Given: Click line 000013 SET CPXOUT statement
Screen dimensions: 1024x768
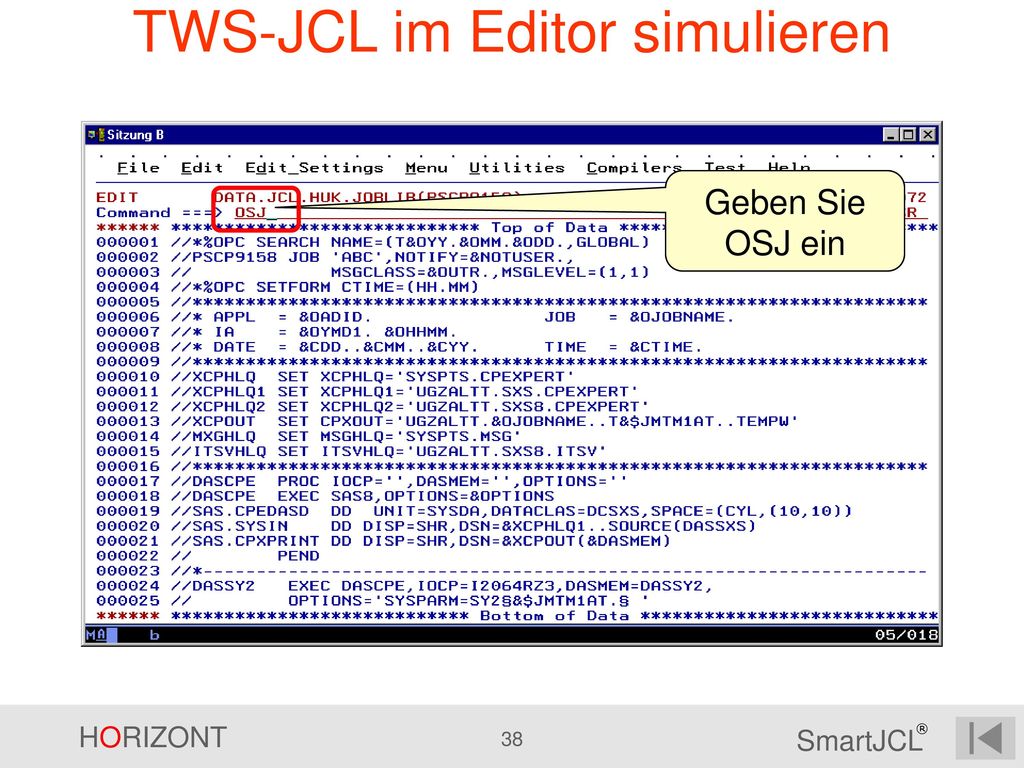Looking at the screenshot, I should tap(447, 422).
